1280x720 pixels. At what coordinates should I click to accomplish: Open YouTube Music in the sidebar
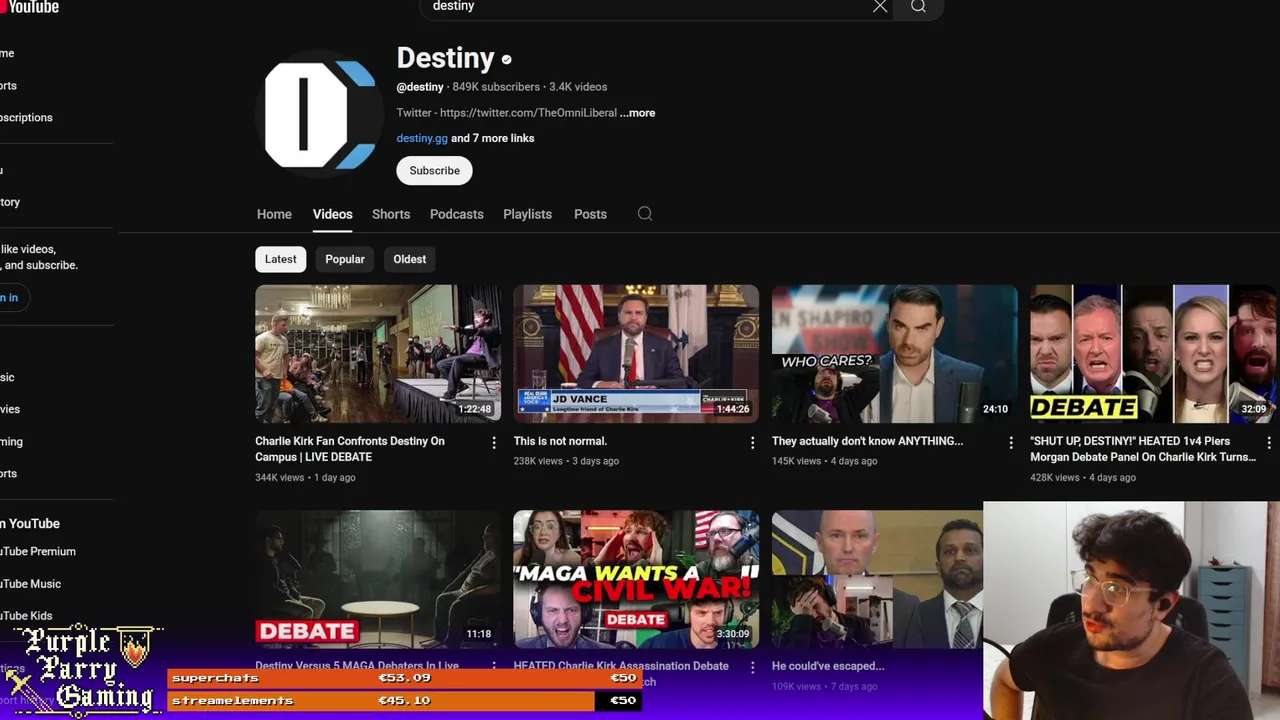click(32, 584)
